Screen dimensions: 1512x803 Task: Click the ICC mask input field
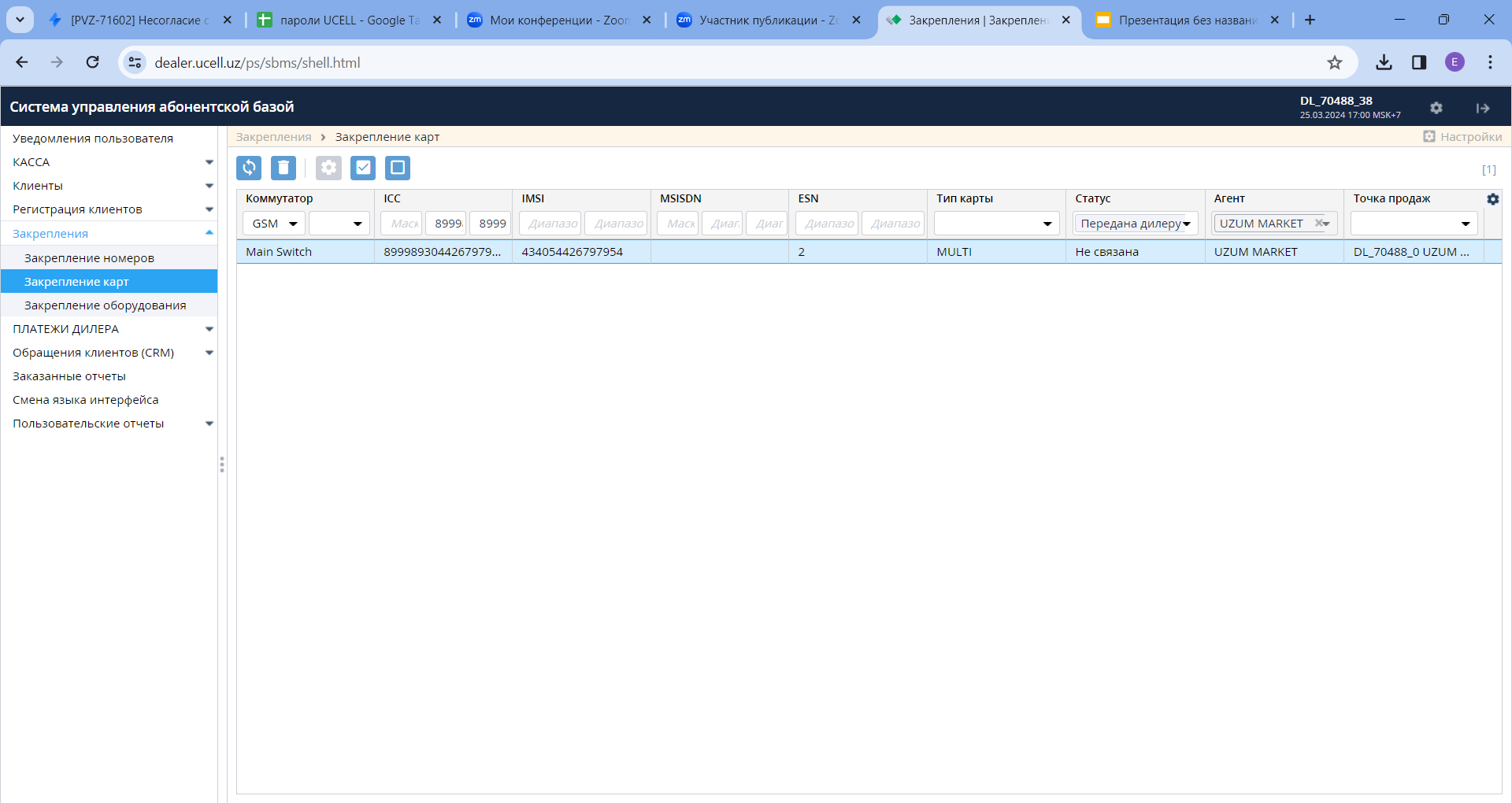coord(402,224)
